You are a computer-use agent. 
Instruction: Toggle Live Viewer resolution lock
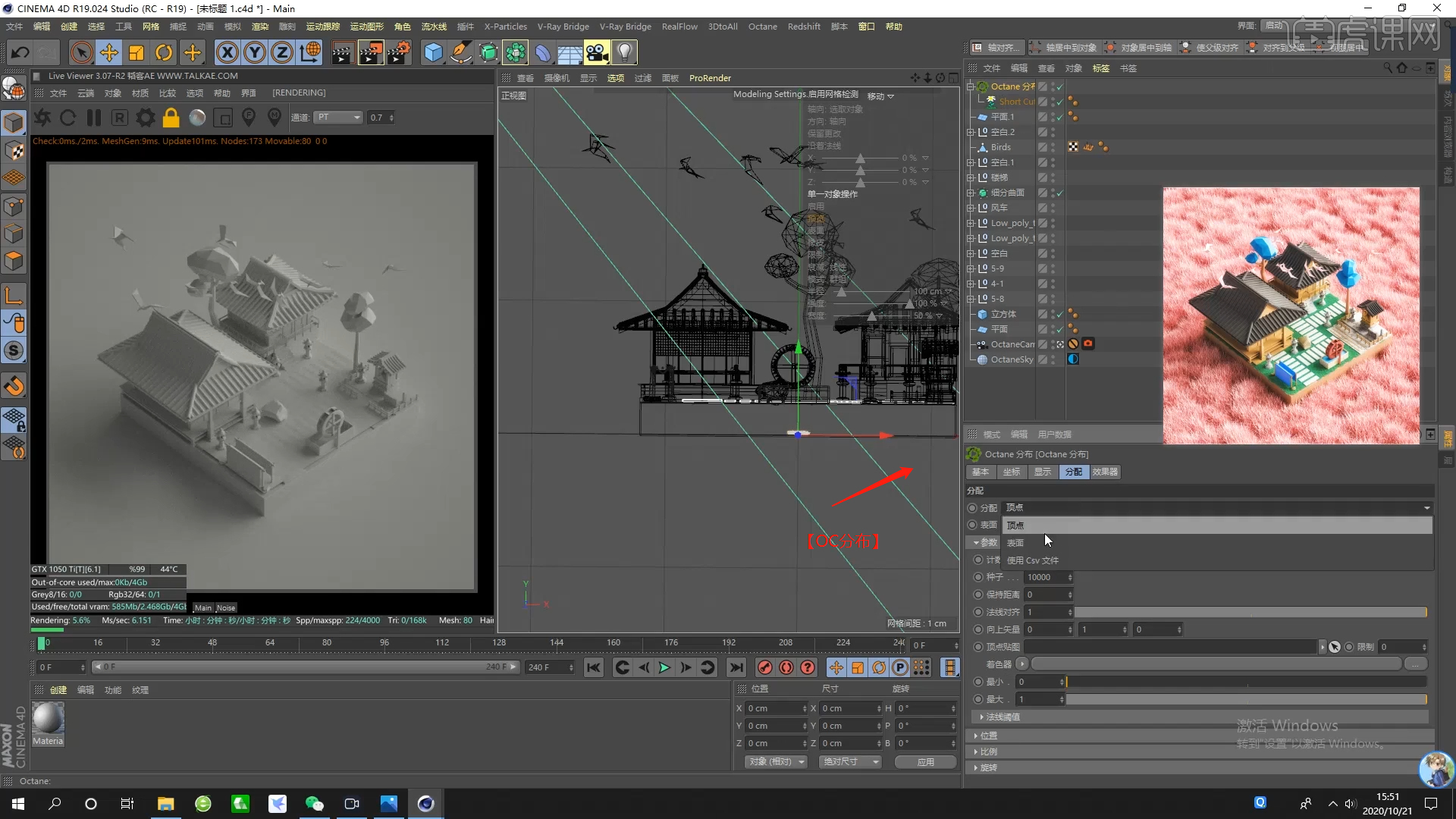[171, 118]
